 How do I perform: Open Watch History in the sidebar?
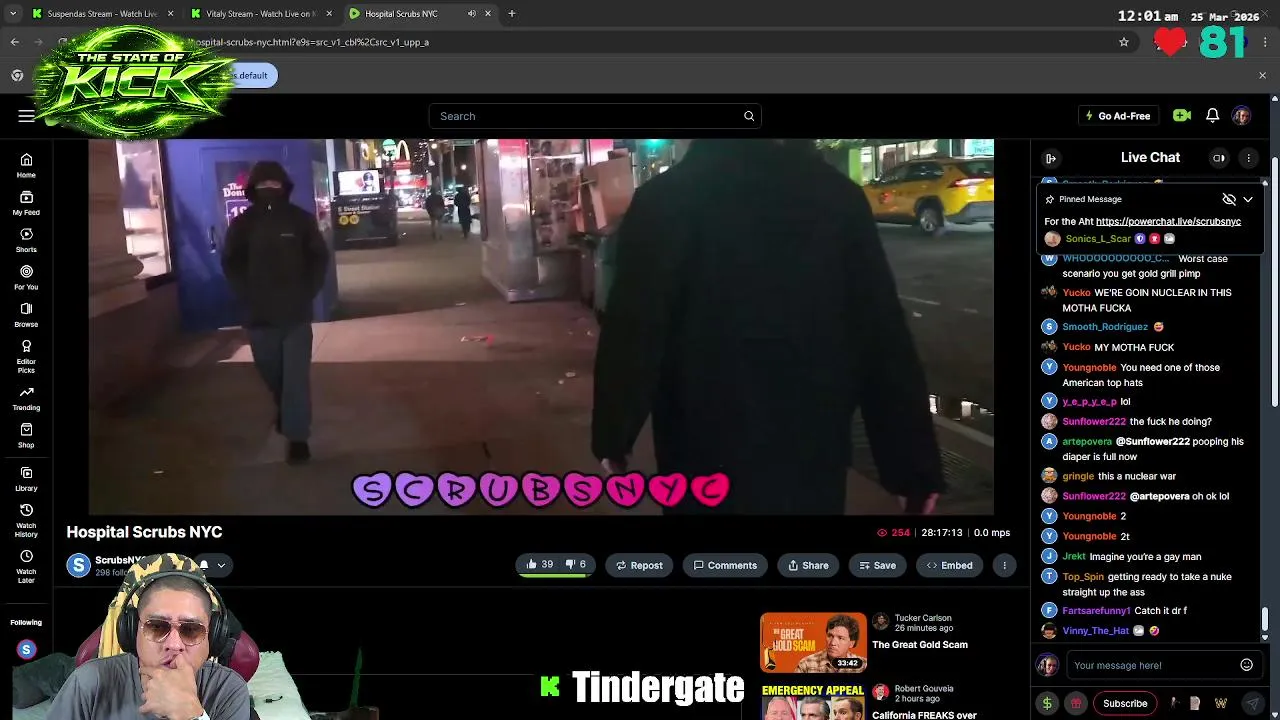tap(26, 520)
